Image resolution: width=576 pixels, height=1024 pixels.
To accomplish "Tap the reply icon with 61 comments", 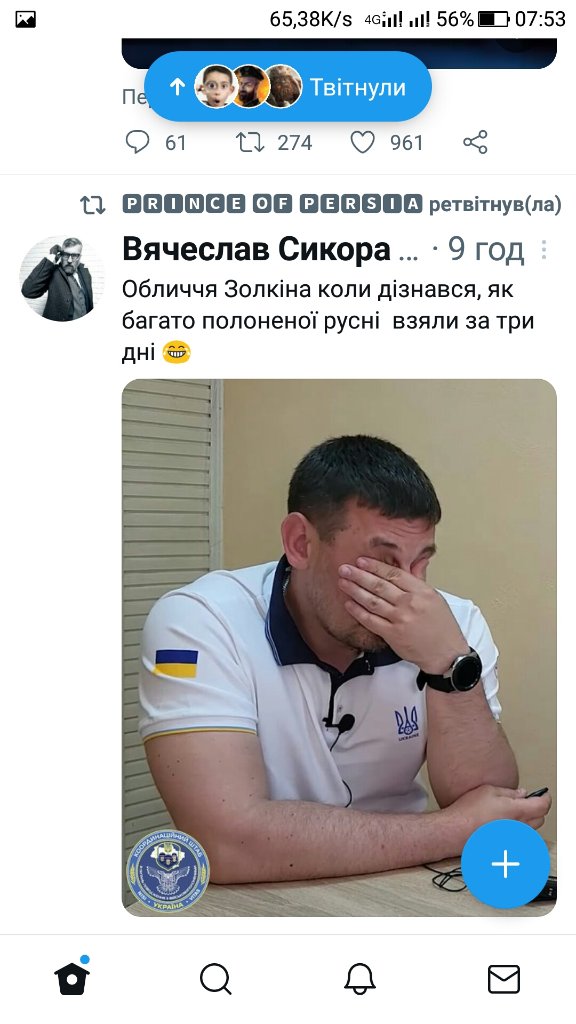I will coord(137,142).
